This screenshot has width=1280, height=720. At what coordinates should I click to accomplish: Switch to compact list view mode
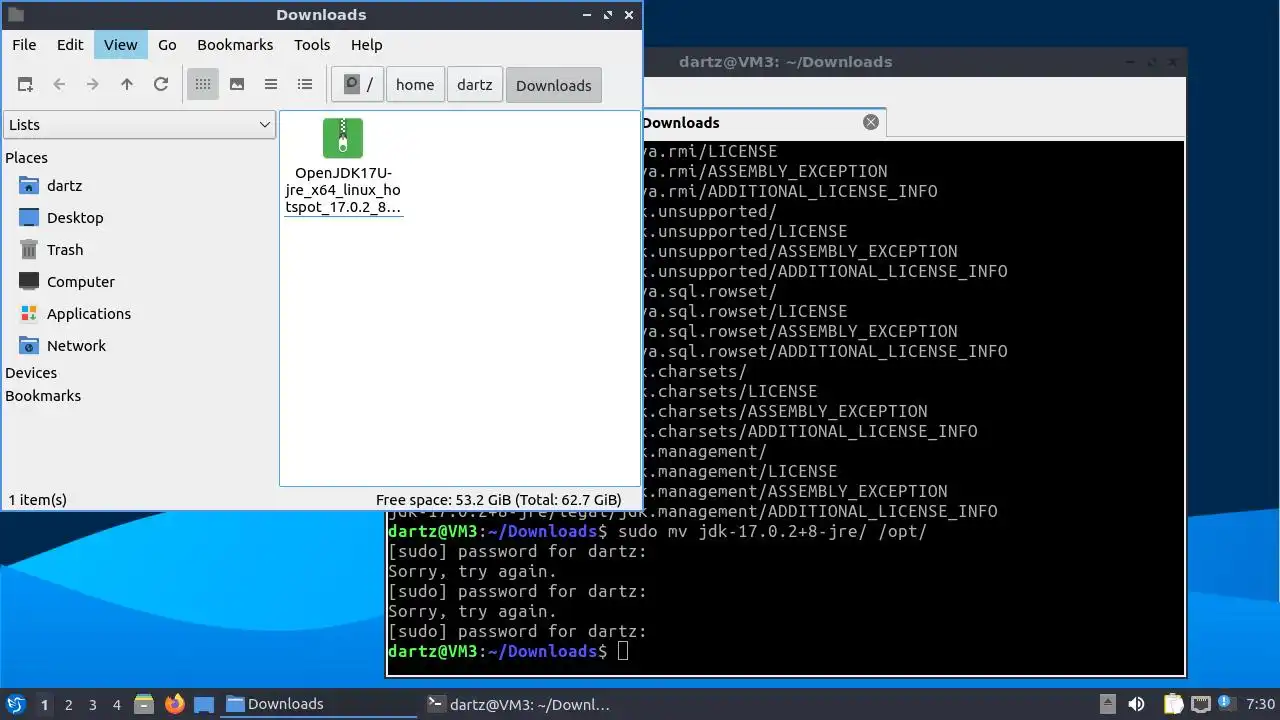coord(271,85)
